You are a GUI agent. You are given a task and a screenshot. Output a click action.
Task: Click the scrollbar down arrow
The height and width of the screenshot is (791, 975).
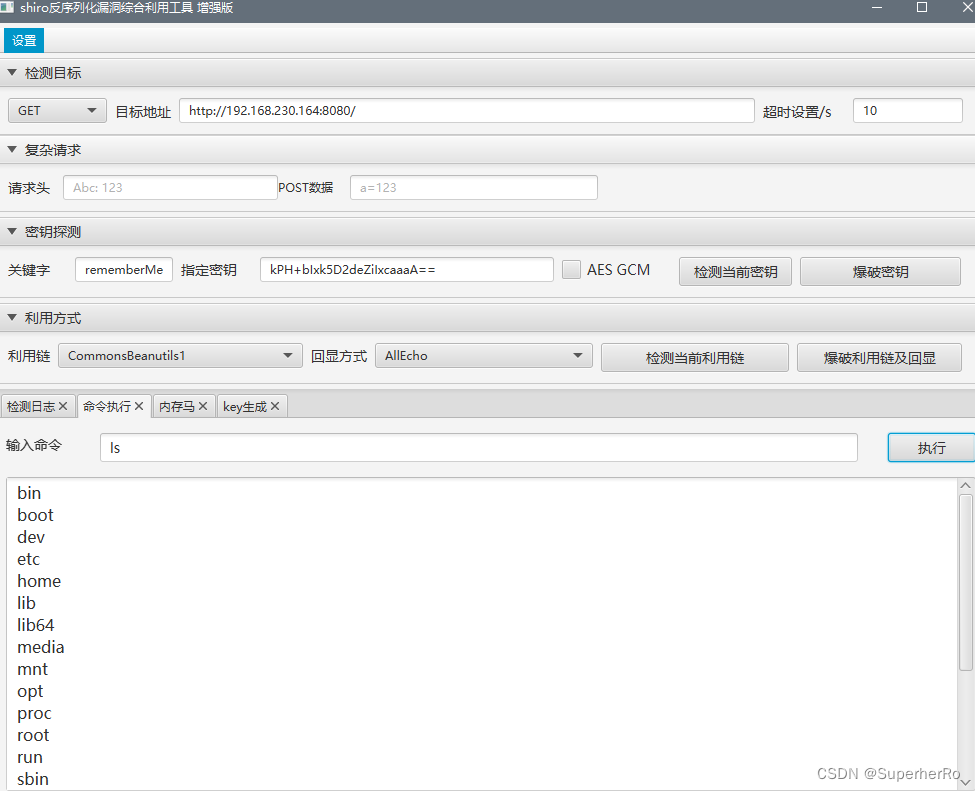[966, 783]
